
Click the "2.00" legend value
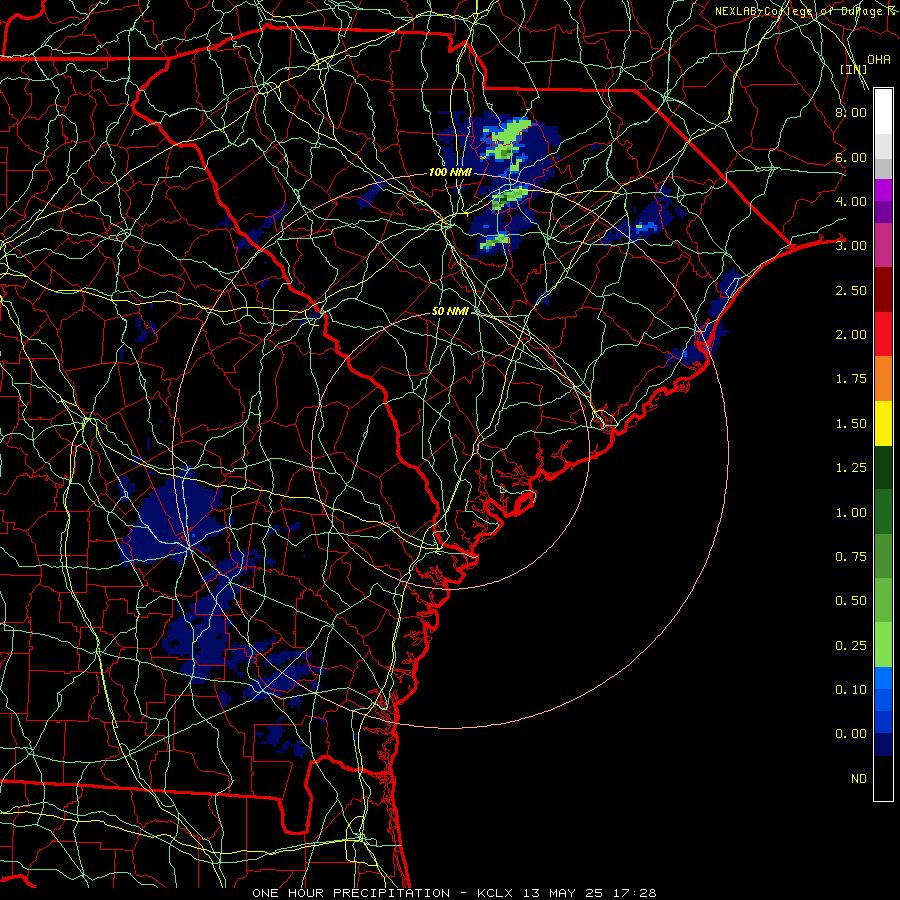[851, 335]
